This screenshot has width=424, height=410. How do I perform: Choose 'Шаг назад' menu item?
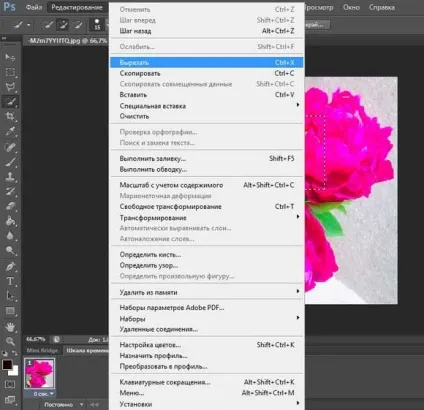[x=207, y=31]
